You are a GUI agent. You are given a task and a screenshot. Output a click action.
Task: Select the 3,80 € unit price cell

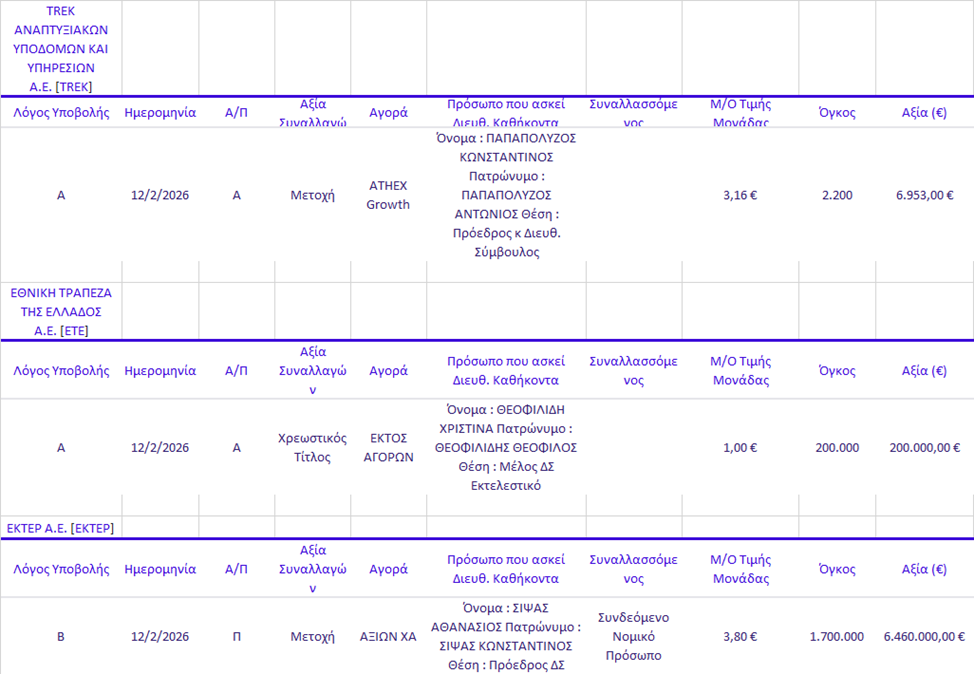click(740, 636)
